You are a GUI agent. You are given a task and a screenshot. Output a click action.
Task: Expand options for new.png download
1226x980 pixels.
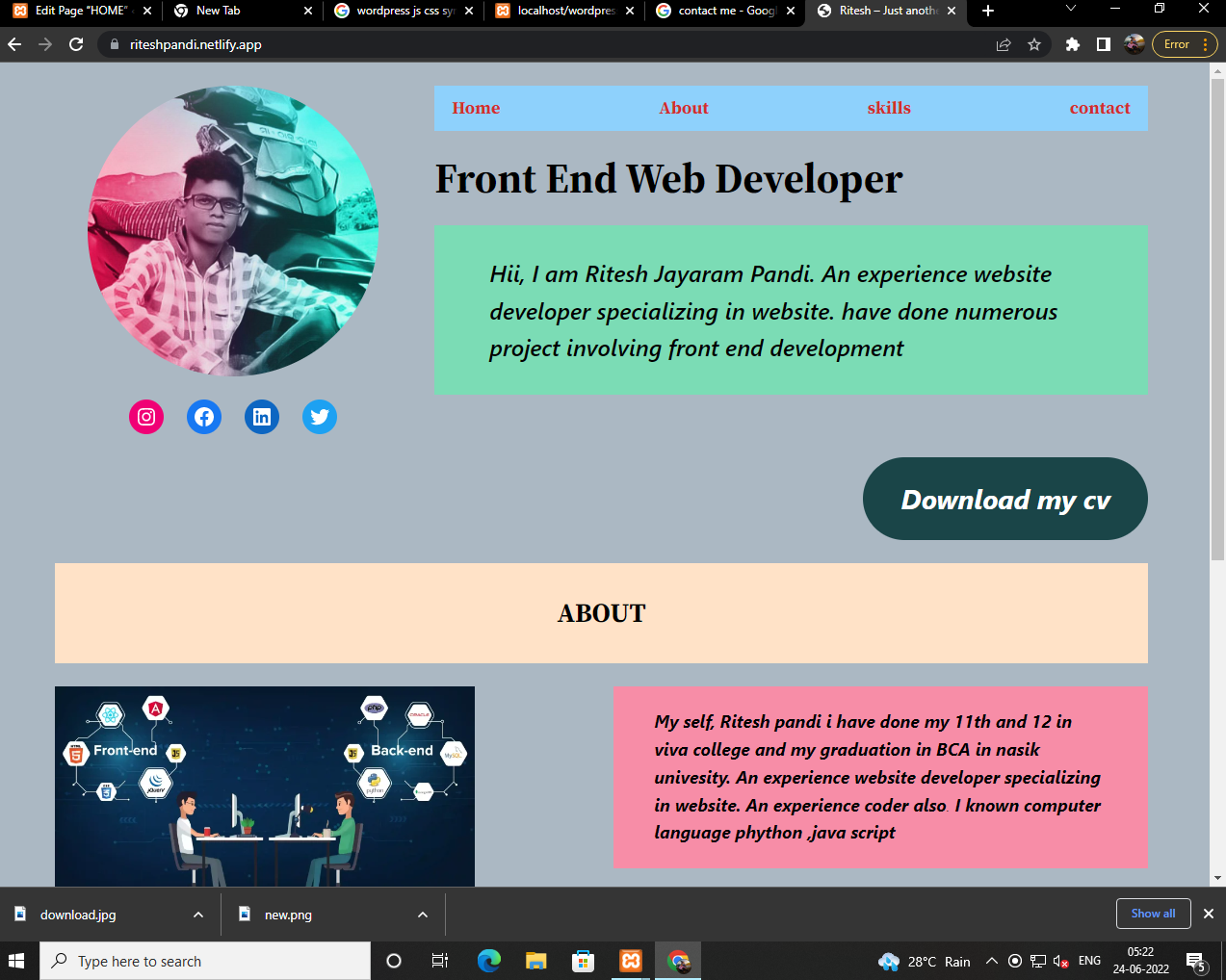tap(423, 915)
